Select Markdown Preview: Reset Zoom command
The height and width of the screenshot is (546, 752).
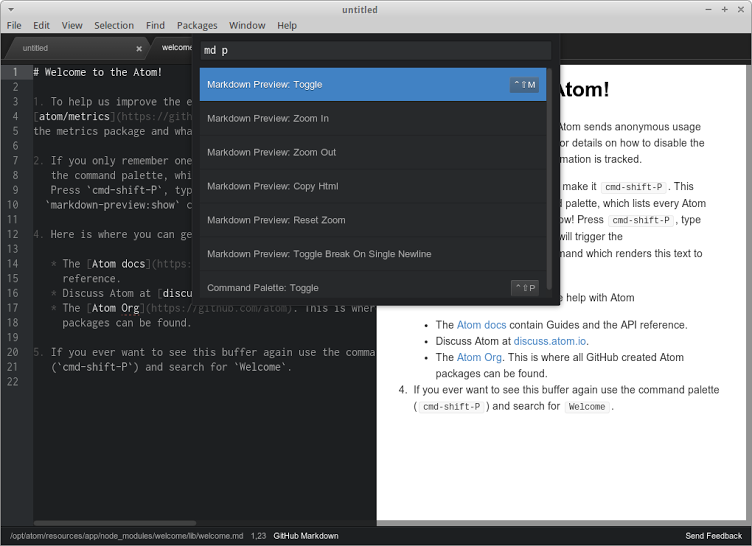pos(373,220)
